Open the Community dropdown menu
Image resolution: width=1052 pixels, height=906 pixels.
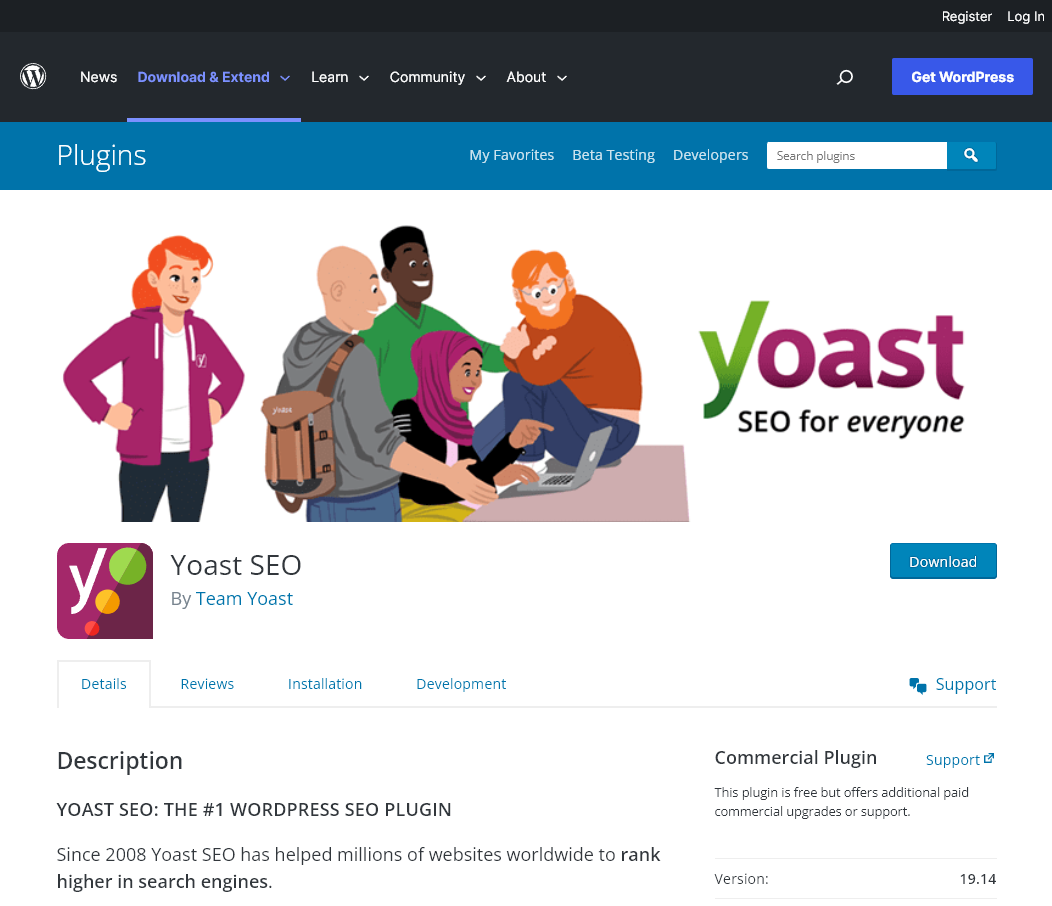(481, 77)
